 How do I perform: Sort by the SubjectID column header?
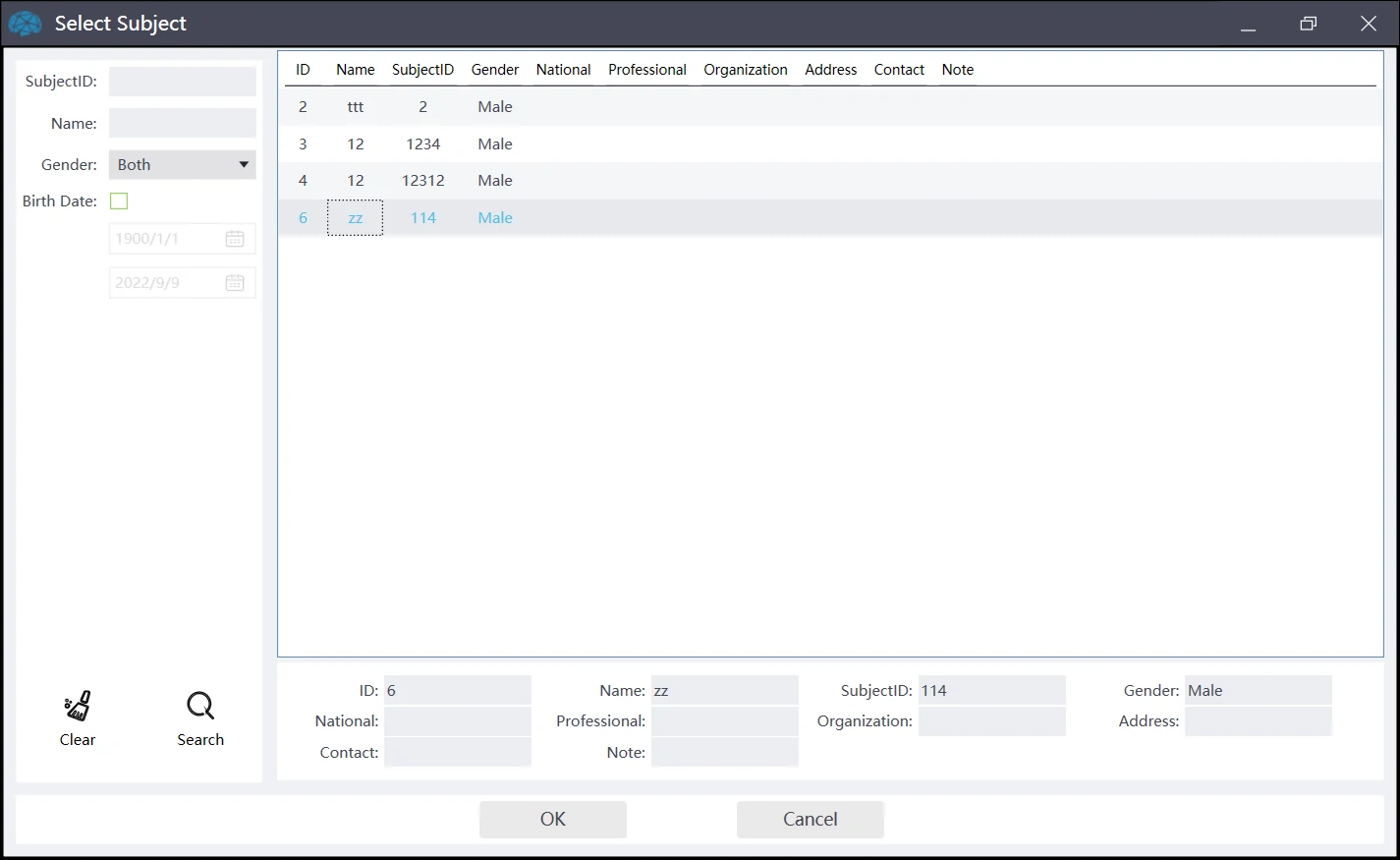(422, 70)
